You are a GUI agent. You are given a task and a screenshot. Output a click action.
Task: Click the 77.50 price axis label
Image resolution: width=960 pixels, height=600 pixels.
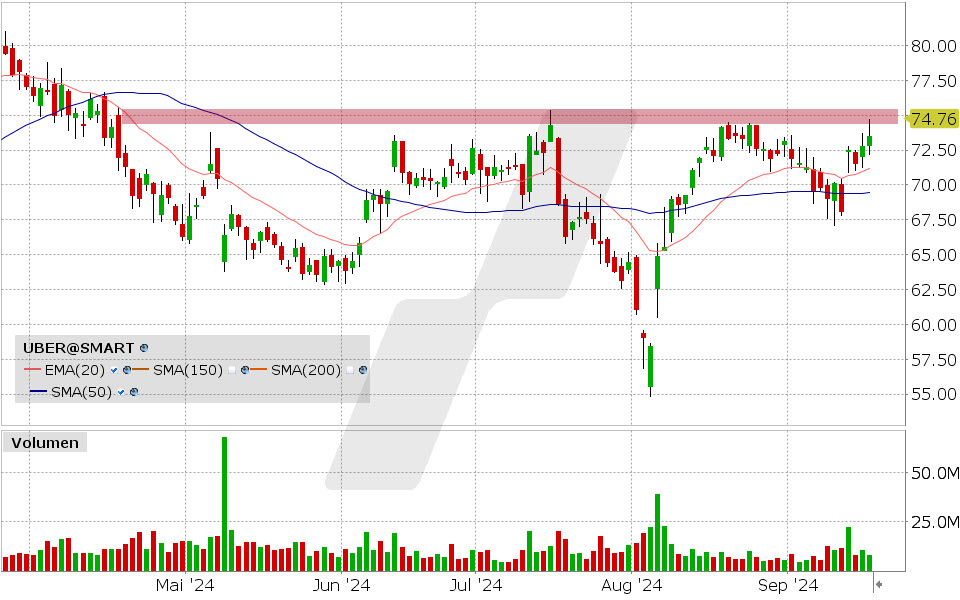click(x=934, y=81)
